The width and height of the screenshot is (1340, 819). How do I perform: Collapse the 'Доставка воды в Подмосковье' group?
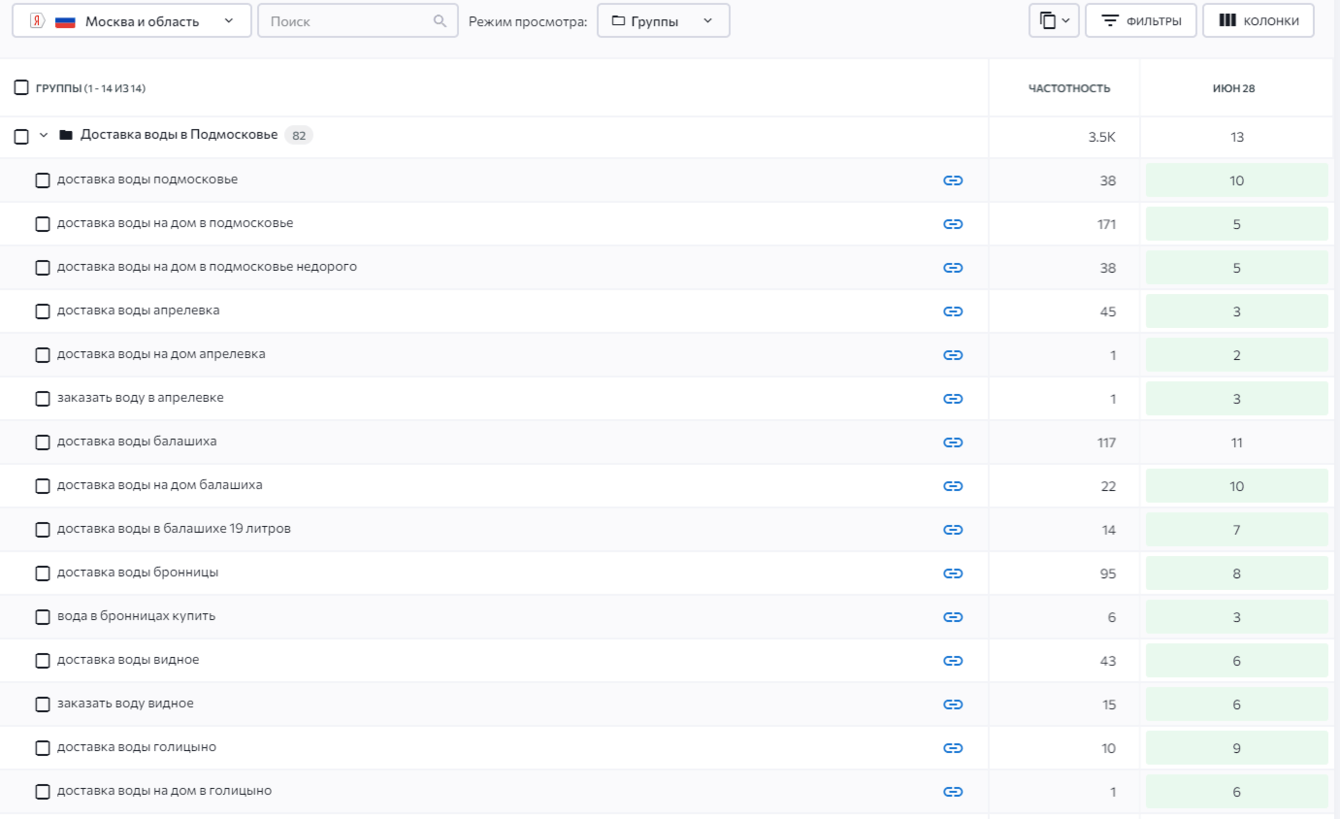[x=43, y=135]
